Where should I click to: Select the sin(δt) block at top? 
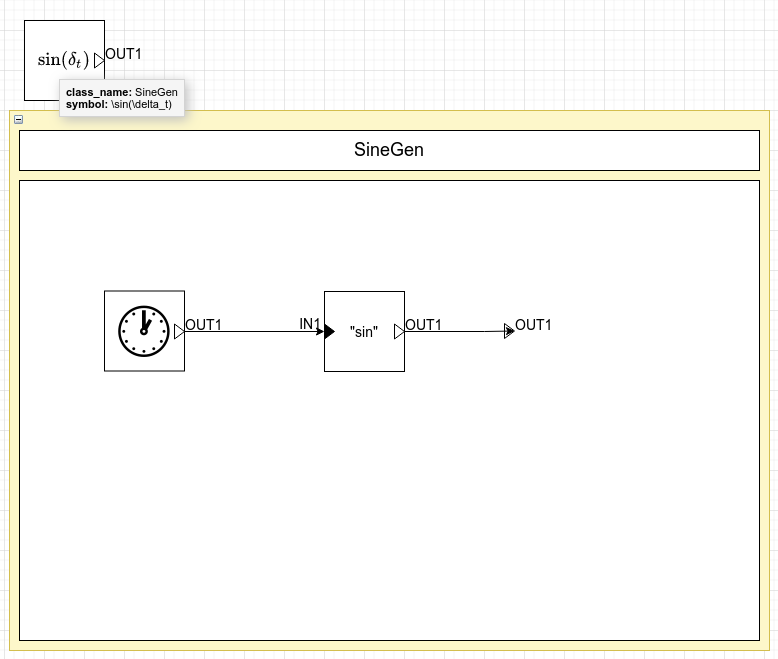pos(64,45)
